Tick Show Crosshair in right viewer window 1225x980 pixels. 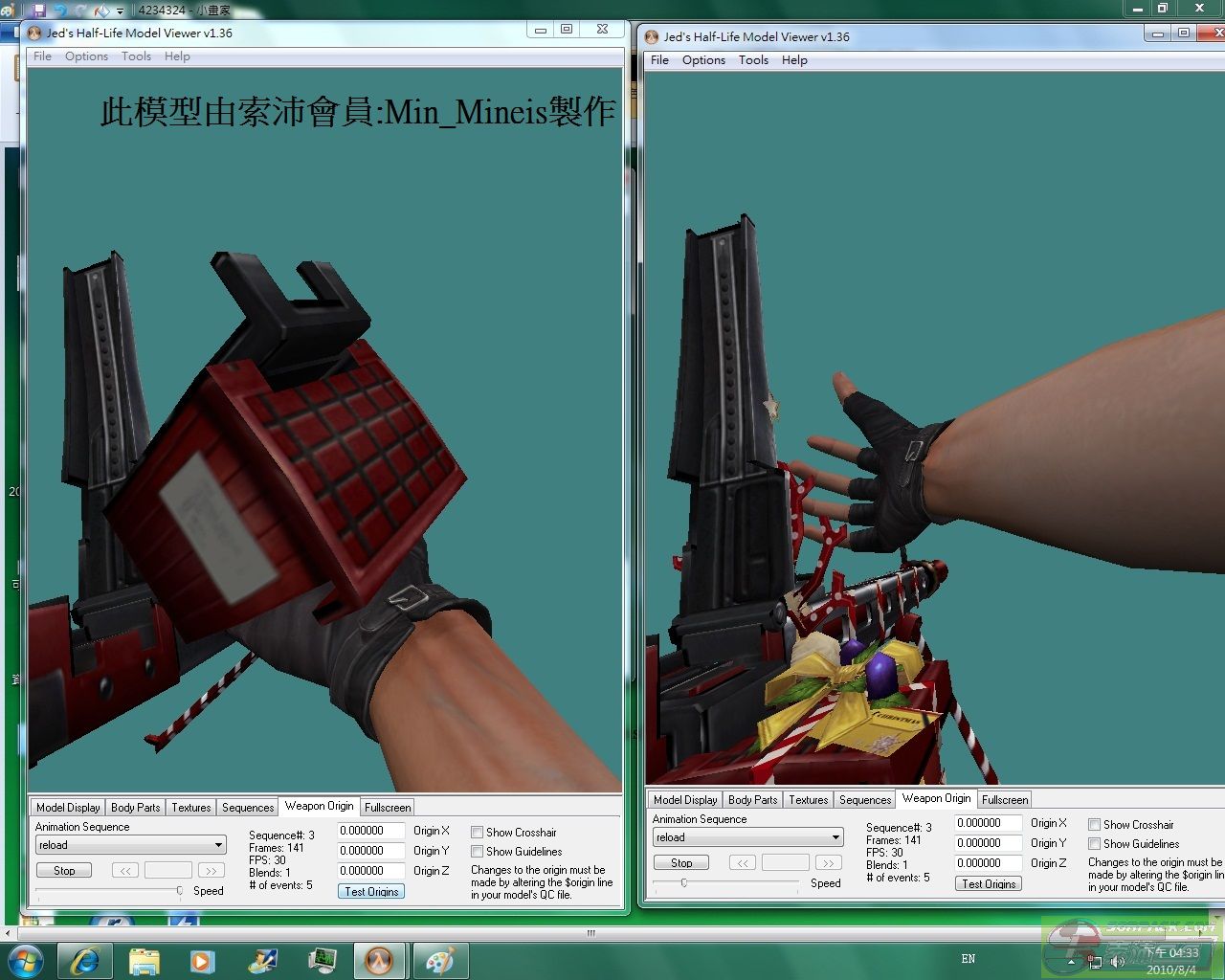click(x=1094, y=825)
